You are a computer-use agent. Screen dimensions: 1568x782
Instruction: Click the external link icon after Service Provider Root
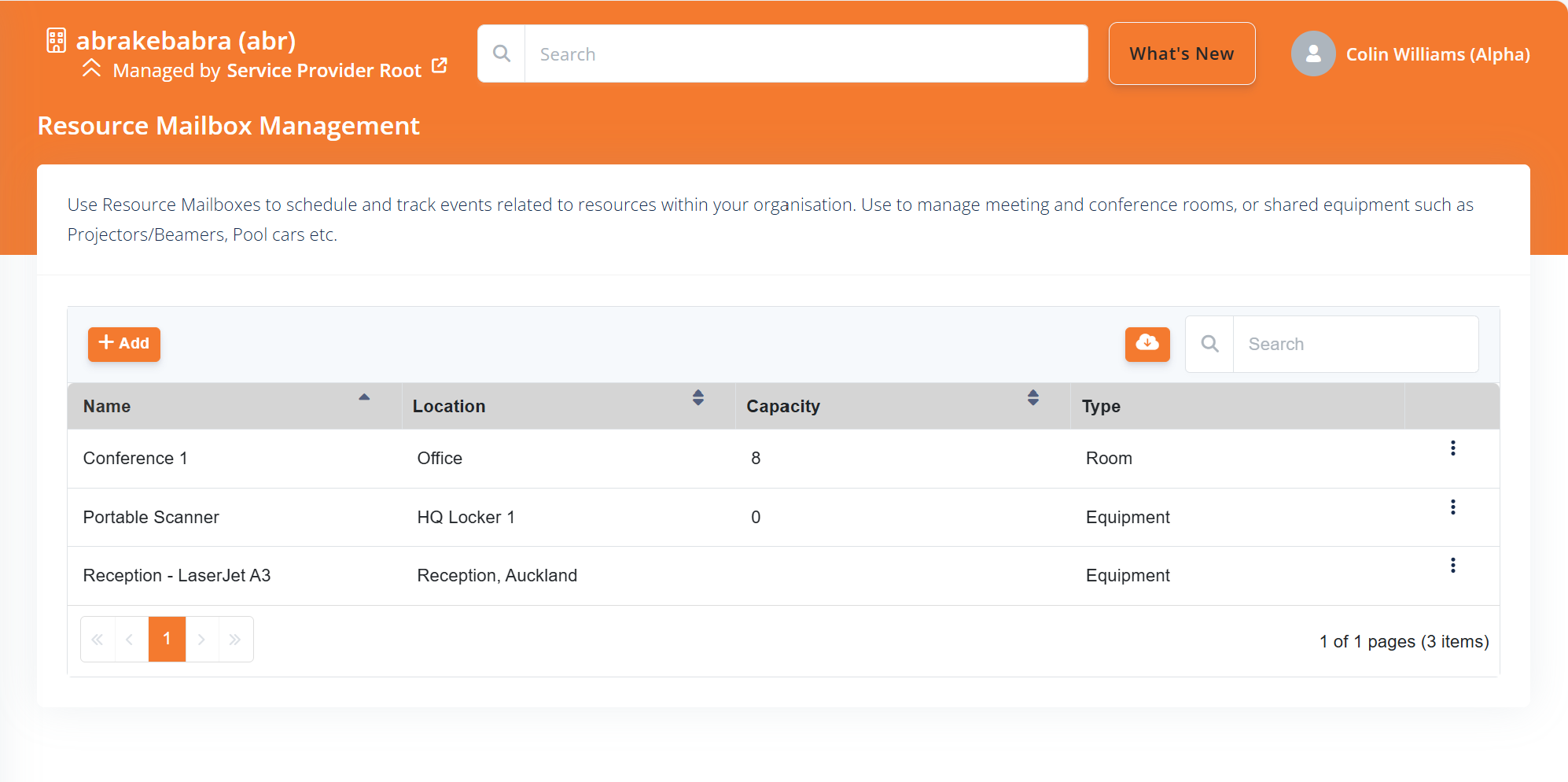[x=440, y=65]
